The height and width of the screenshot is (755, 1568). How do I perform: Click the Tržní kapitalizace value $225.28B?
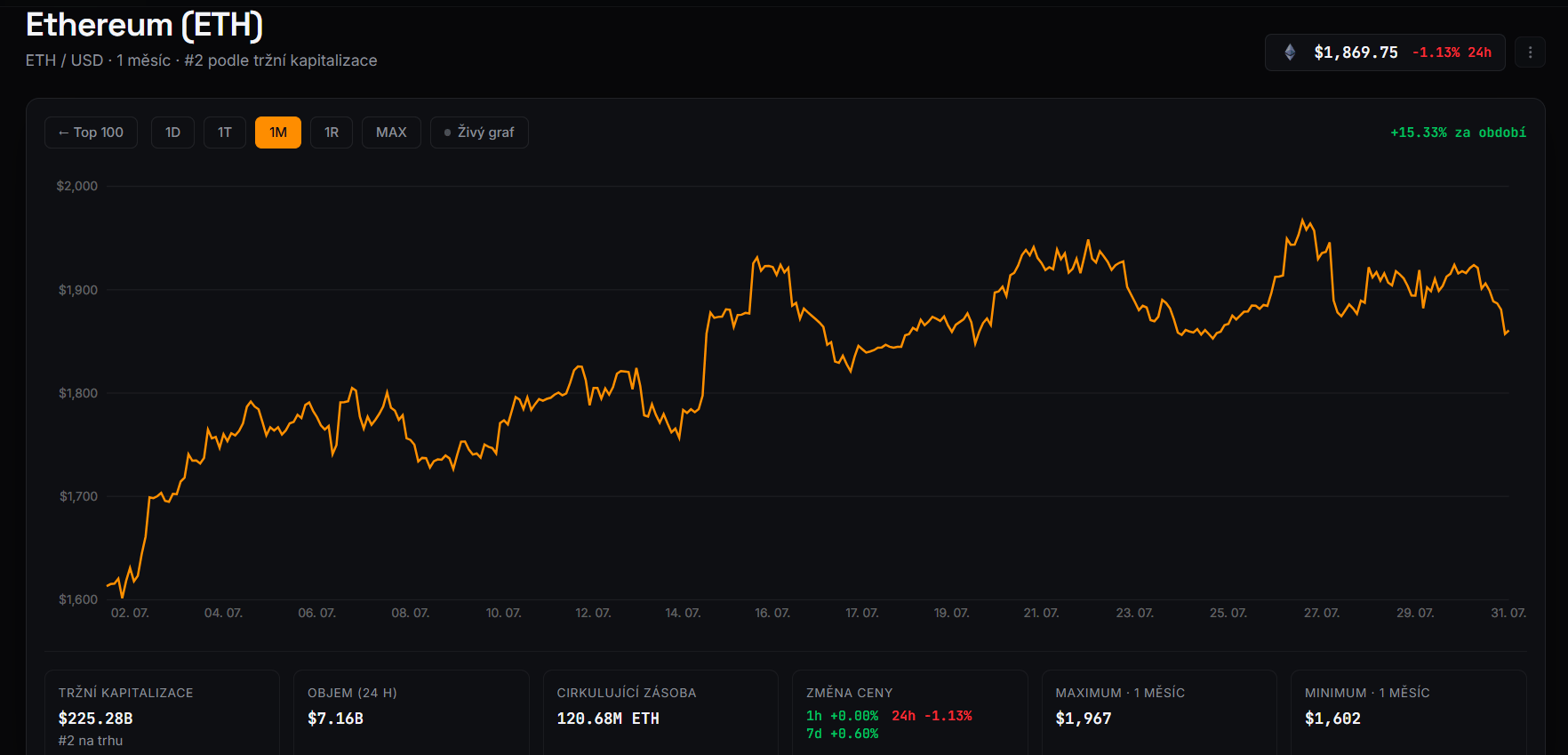tap(95, 719)
